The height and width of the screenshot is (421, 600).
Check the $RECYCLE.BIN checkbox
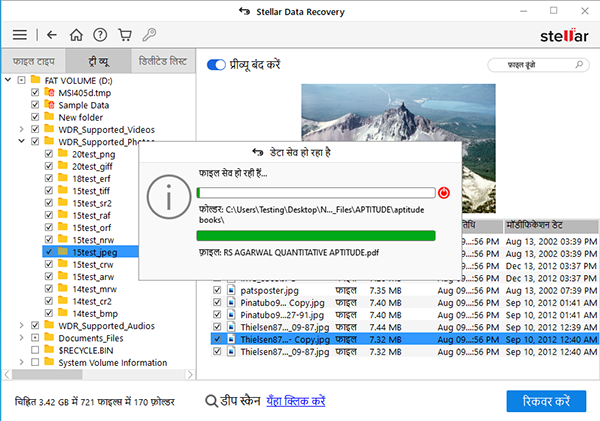(x=35, y=350)
